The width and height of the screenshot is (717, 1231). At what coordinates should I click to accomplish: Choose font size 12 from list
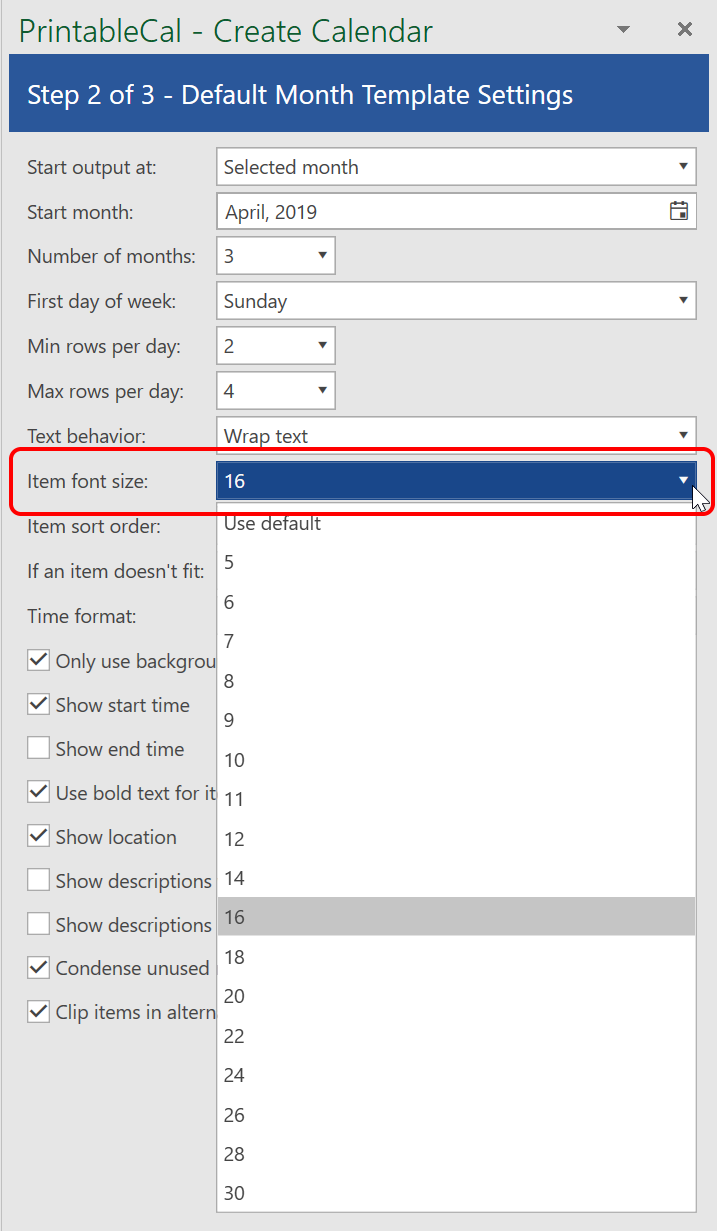235,839
